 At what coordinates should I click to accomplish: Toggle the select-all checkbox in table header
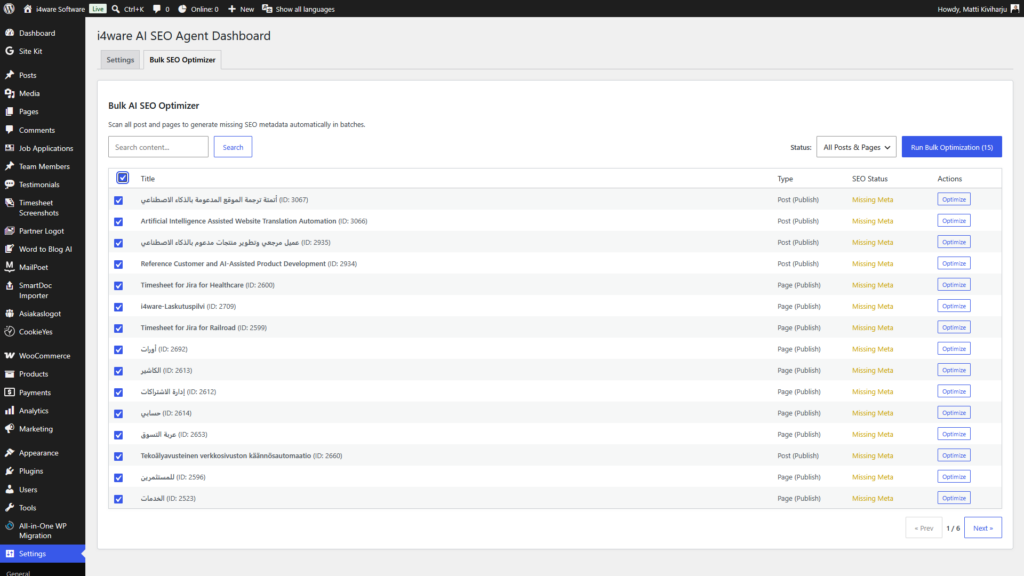coord(122,178)
